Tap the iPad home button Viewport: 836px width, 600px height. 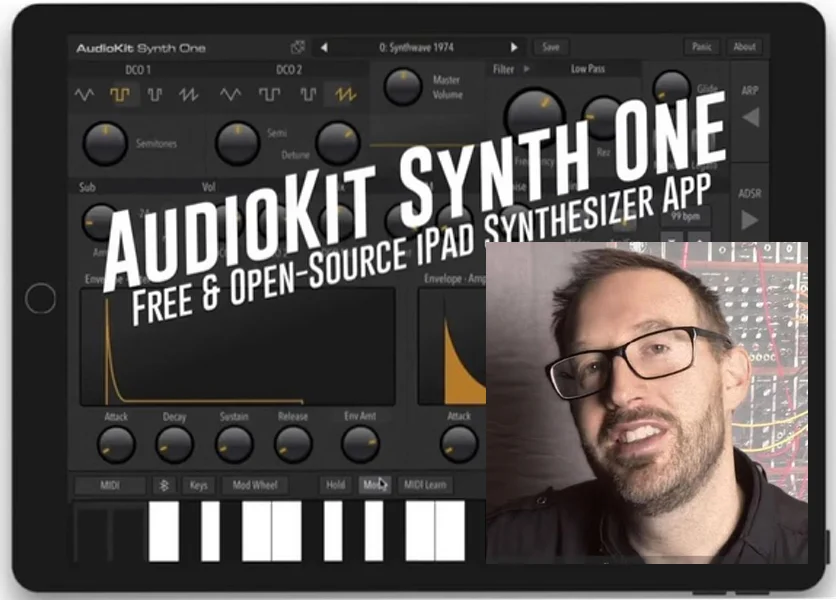tap(40, 299)
